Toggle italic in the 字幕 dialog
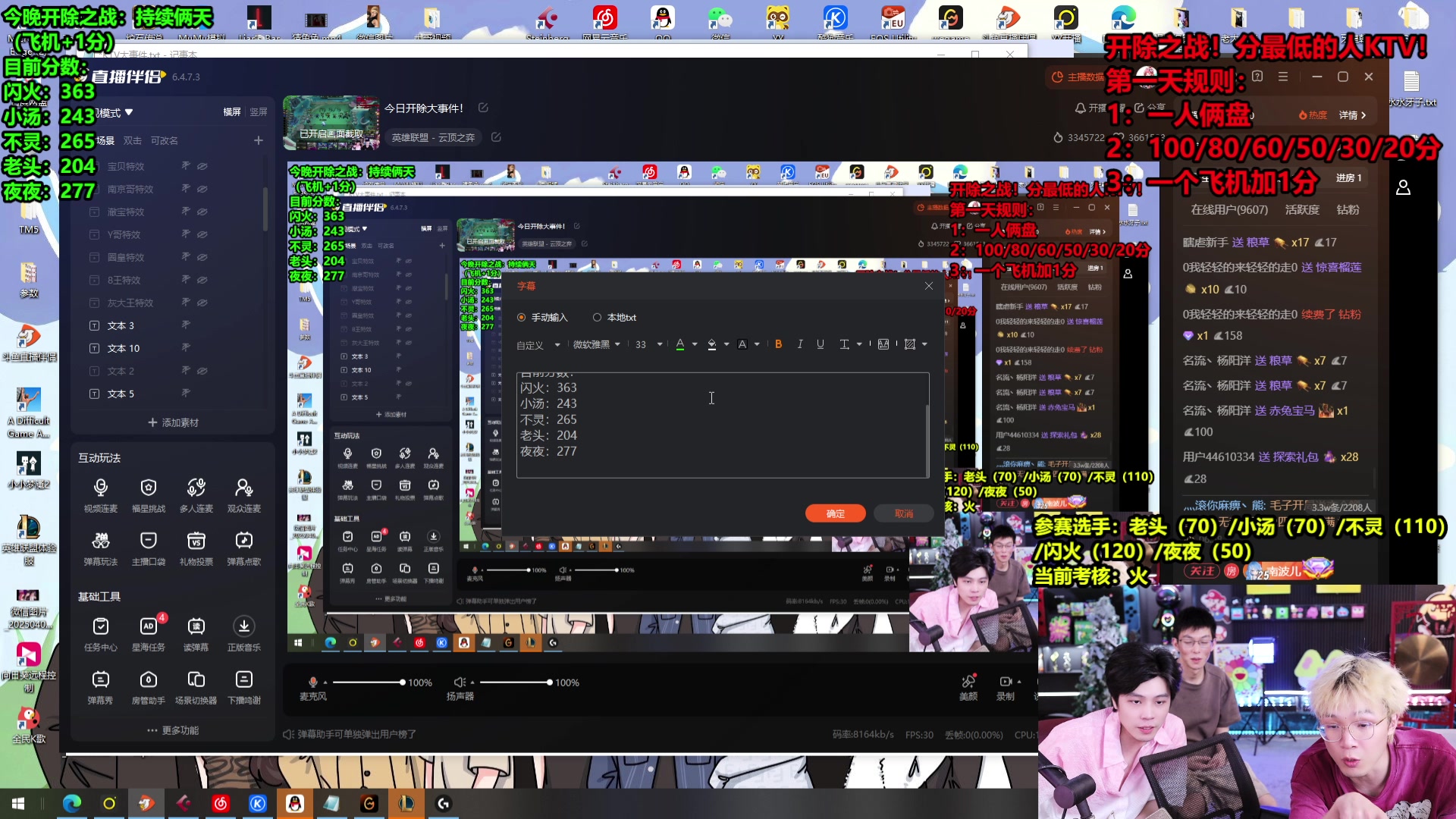The image size is (1456, 819). click(799, 344)
